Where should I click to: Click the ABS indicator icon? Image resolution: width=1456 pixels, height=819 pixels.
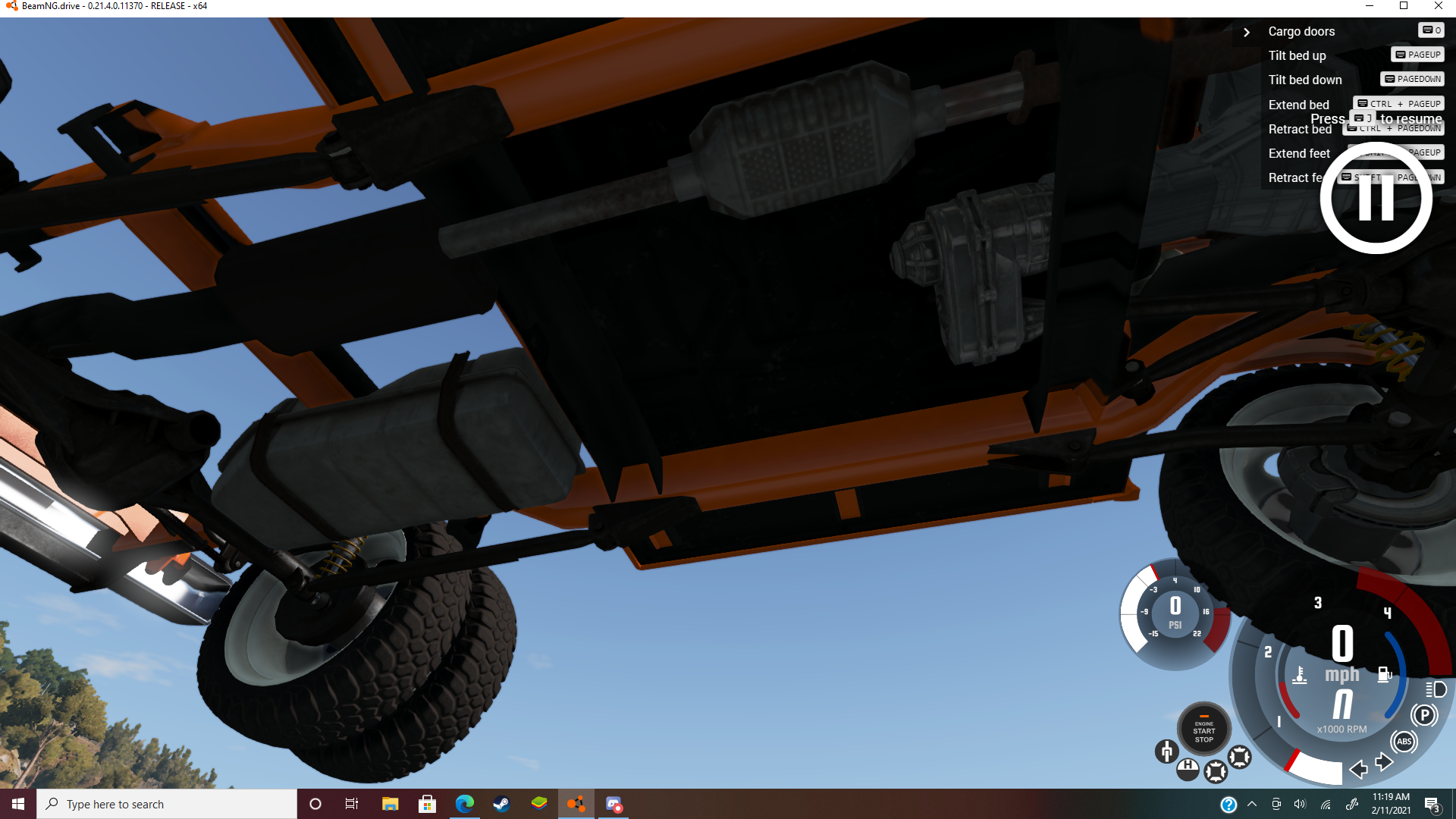coord(1404,742)
